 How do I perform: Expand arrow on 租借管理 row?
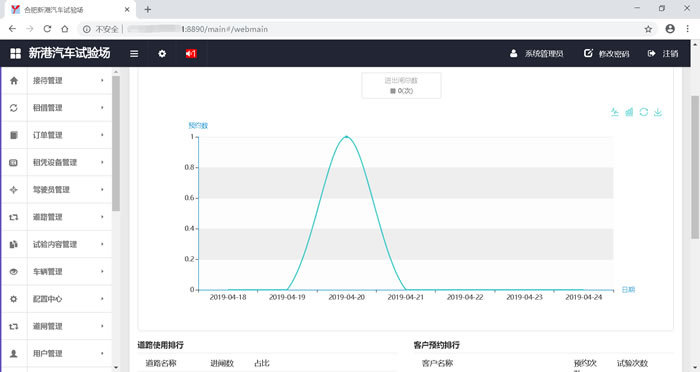tap(102, 108)
